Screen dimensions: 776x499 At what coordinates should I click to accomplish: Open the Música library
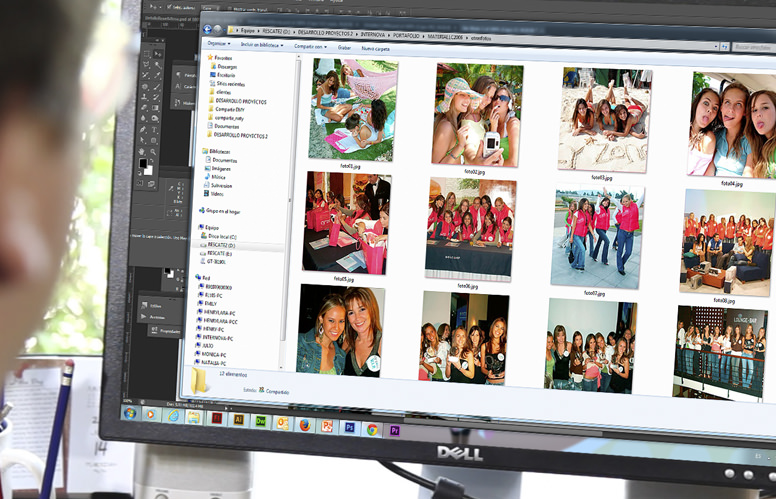click(215, 177)
